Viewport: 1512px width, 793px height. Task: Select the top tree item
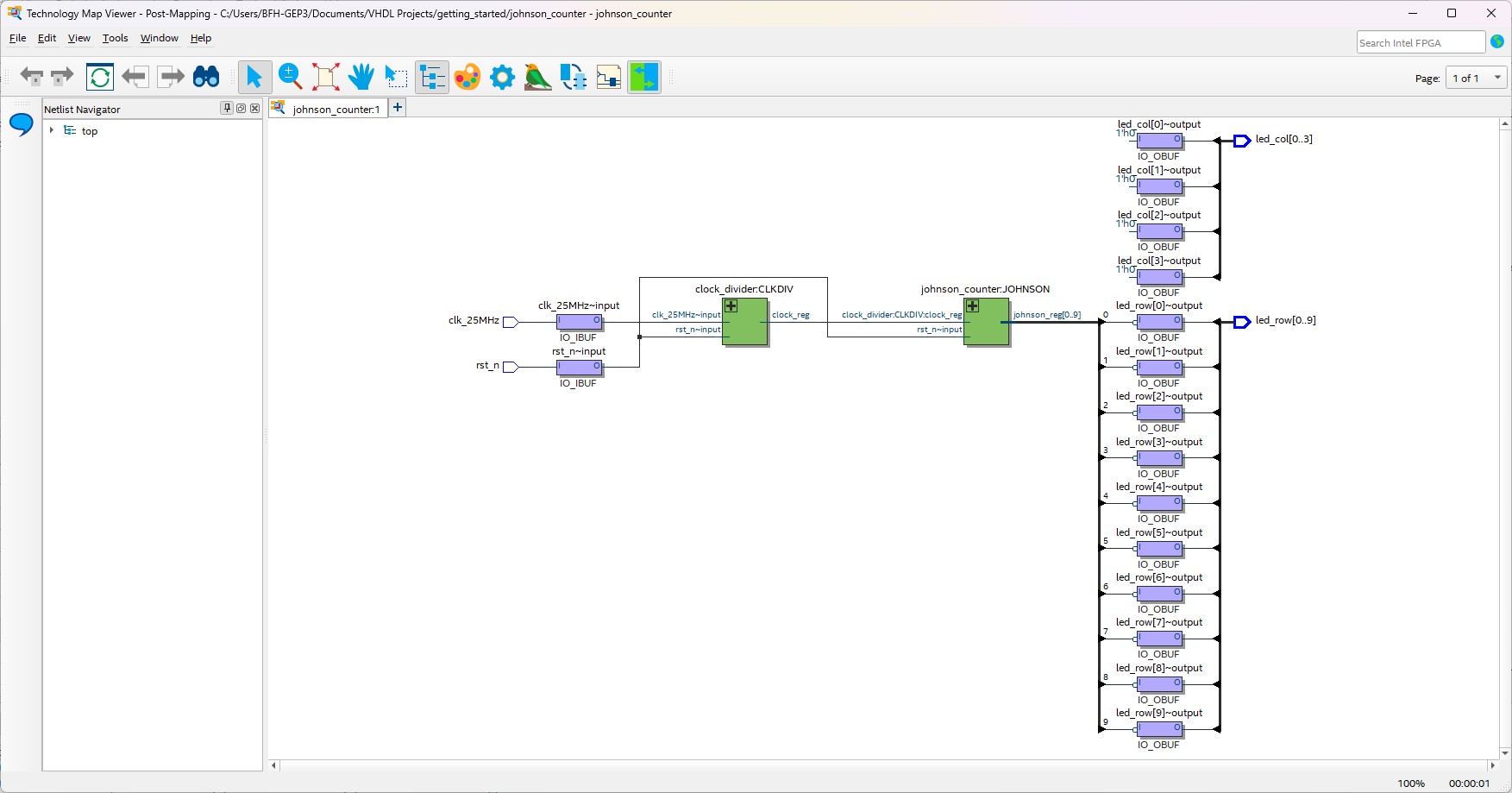click(x=90, y=131)
